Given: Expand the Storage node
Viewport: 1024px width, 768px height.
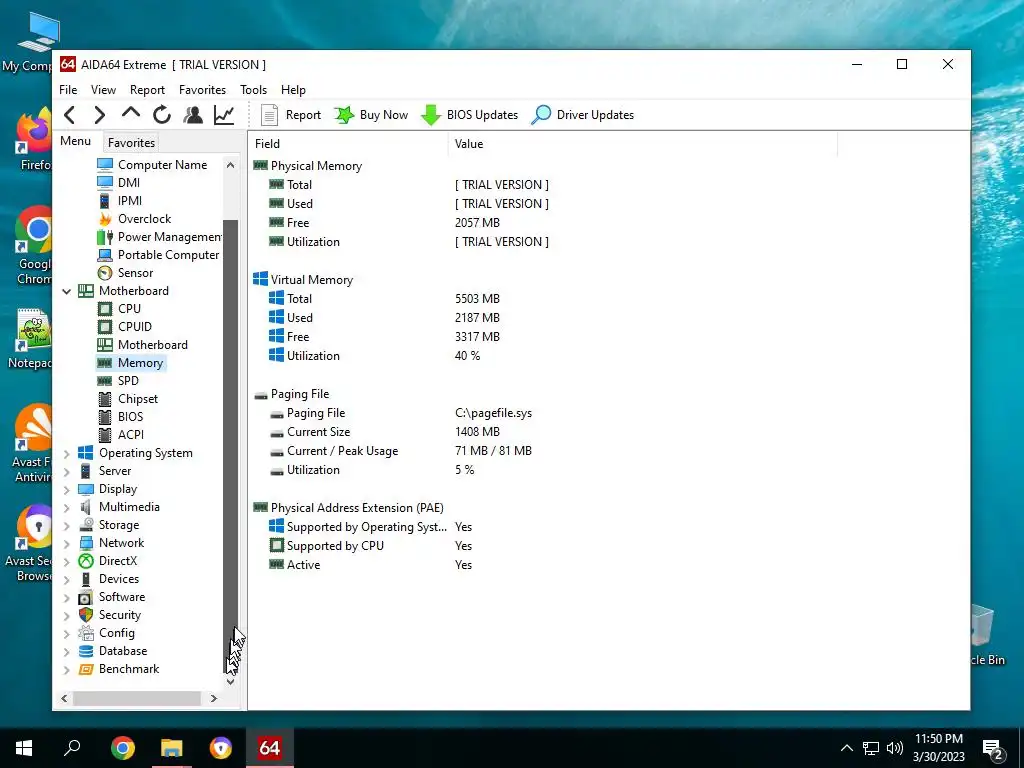Looking at the screenshot, I should tap(67, 525).
